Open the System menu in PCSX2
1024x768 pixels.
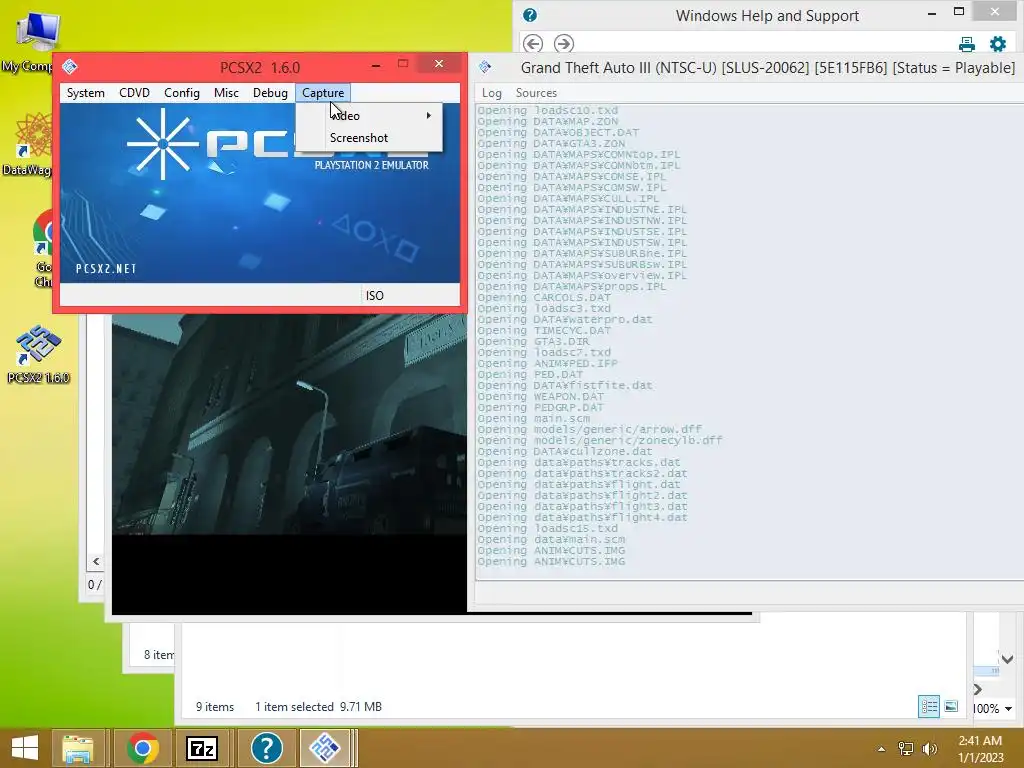click(86, 93)
